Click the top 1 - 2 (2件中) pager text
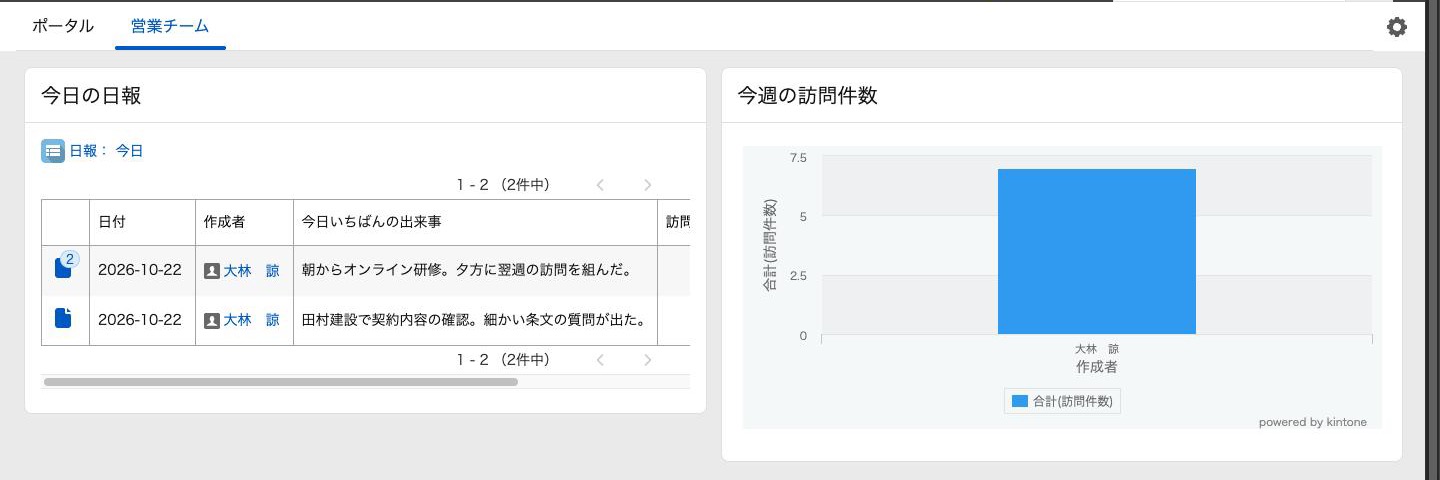 coord(503,185)
